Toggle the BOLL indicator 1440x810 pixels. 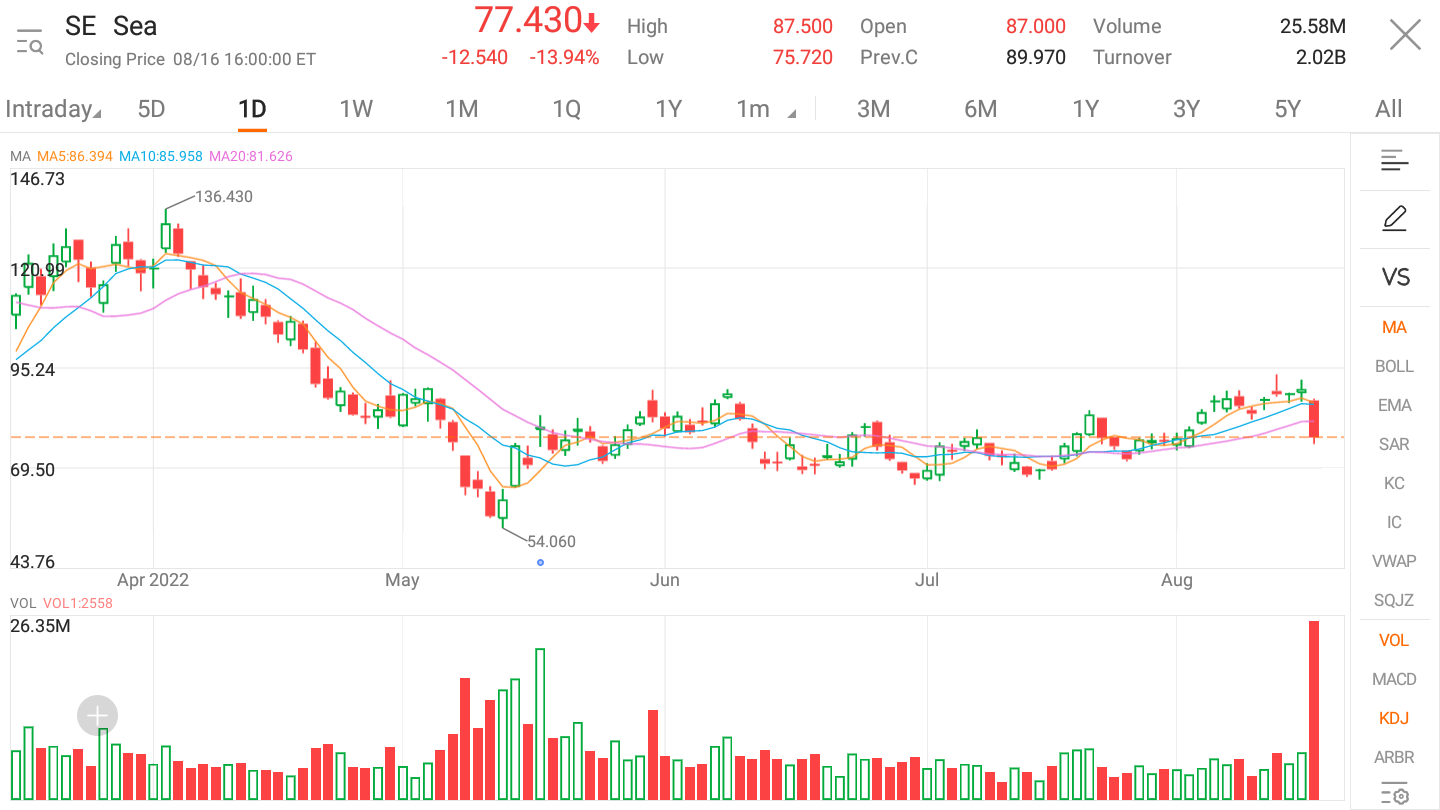tap(1394, 366)
